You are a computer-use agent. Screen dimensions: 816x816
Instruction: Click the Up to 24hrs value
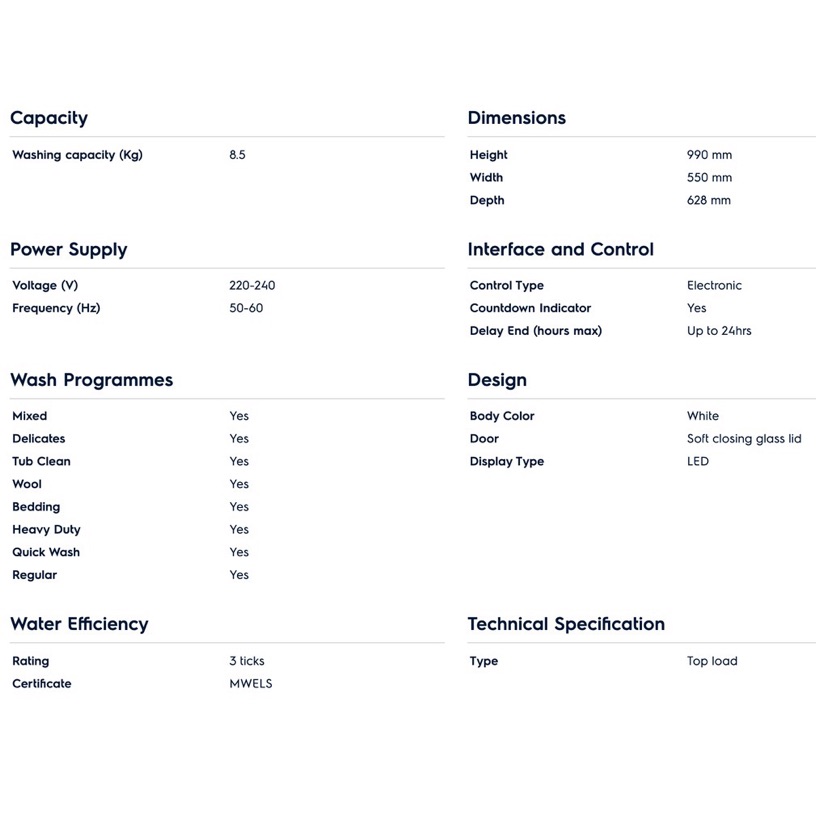(719, 331)
